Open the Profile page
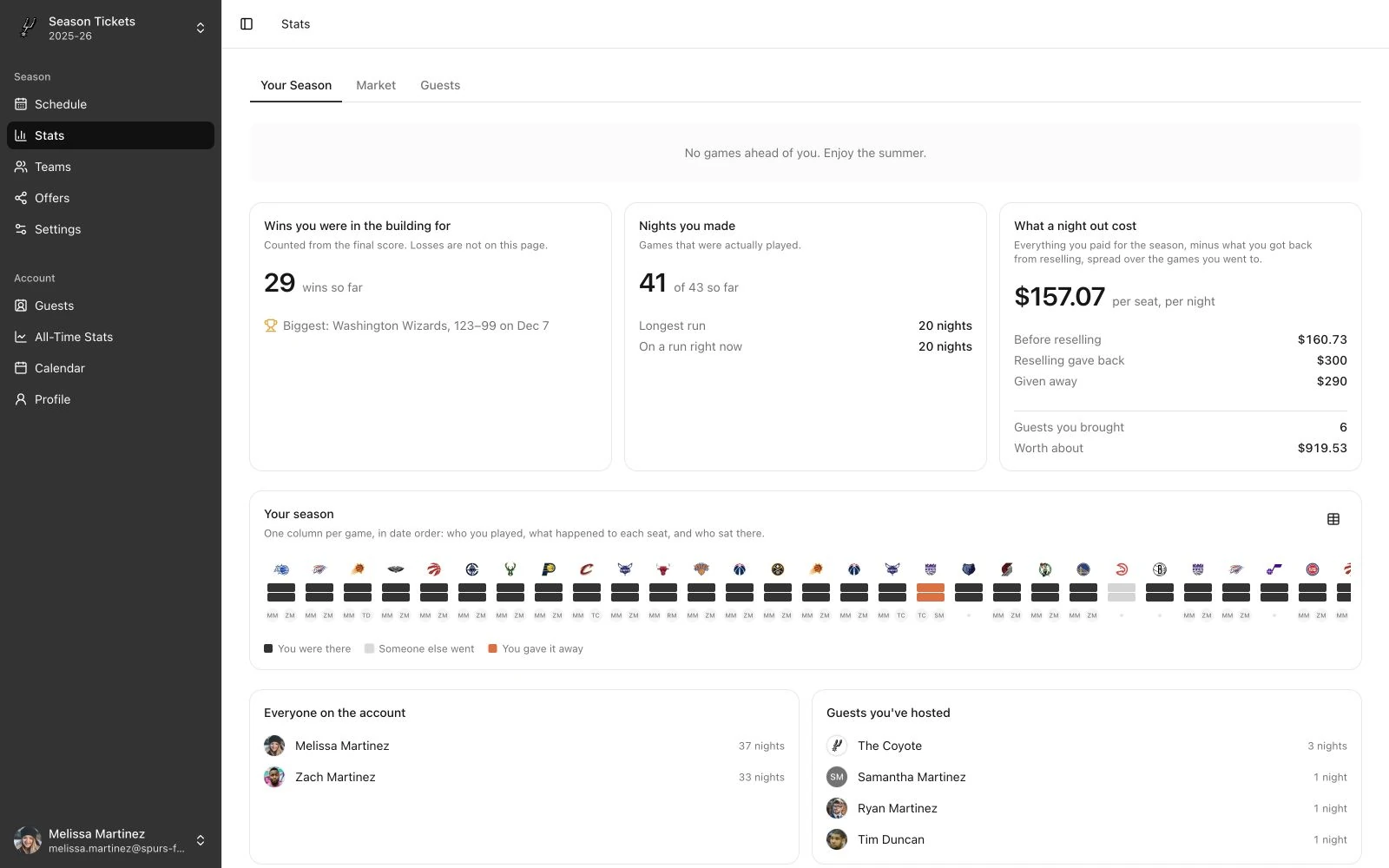1389x868 pixels. coord(110,399)
